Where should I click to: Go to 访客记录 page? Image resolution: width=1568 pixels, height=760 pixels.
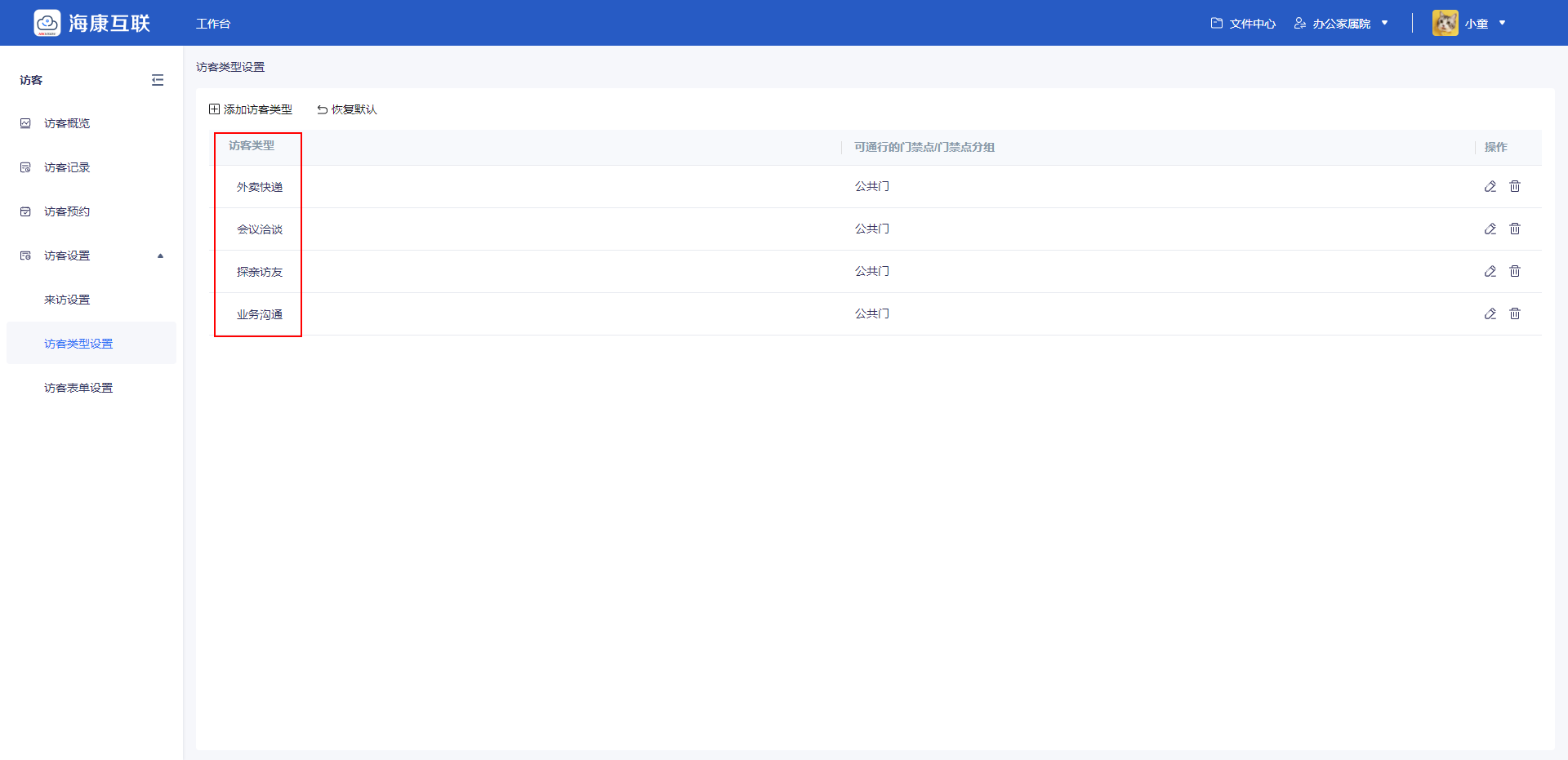click(x=67, y=167)
